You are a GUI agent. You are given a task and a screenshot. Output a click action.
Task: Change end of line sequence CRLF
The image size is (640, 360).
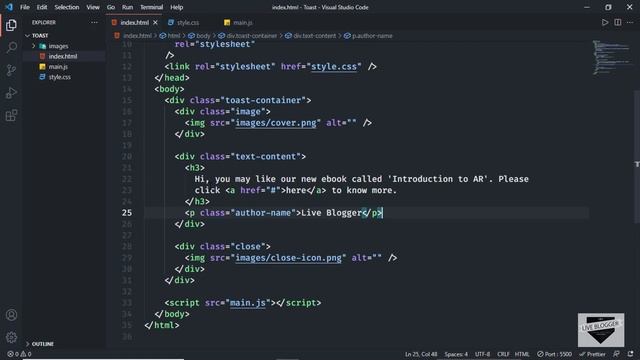pyautogui.click(x=503, y=354)
